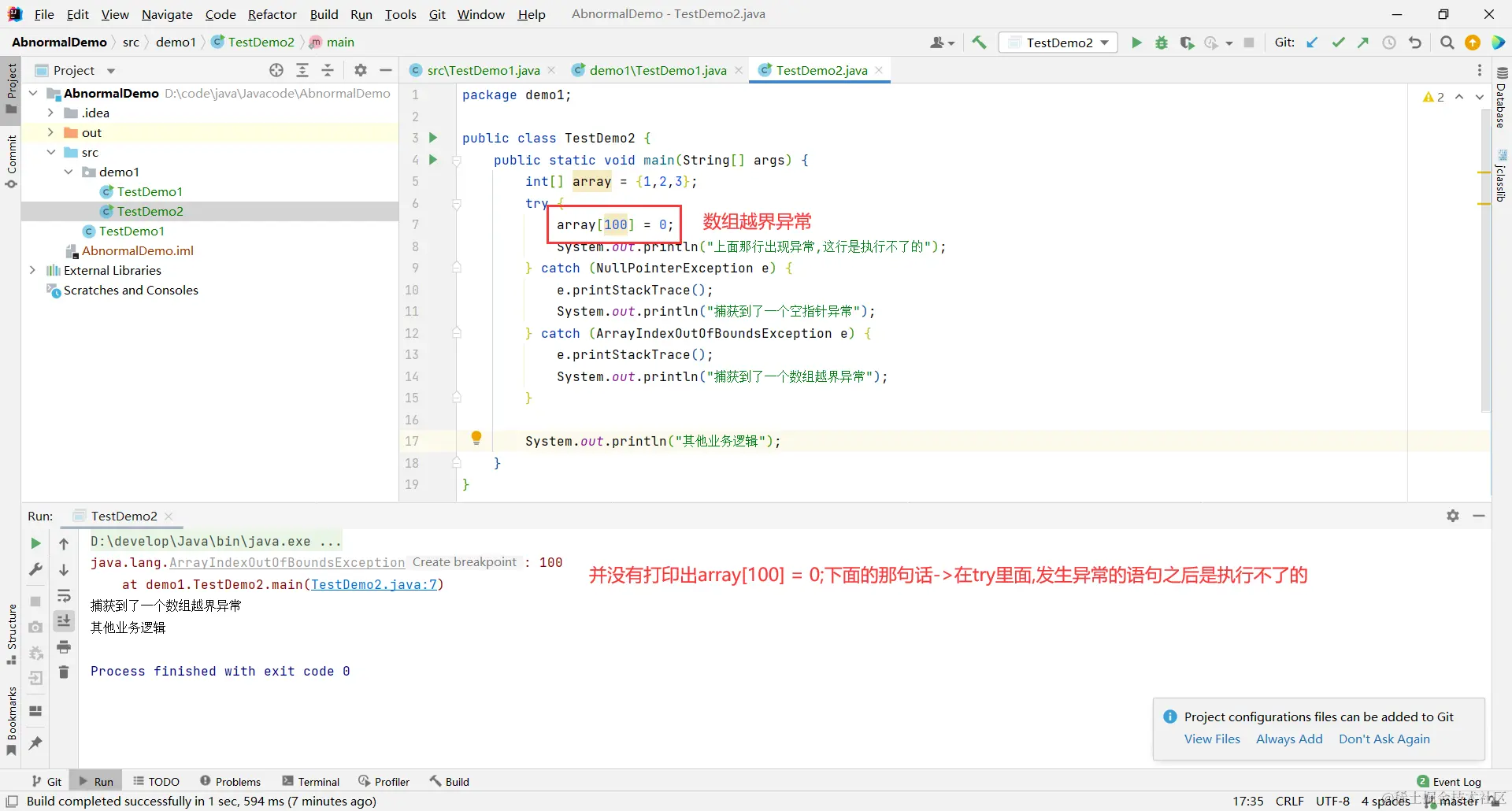
Task: Pin the Run tab with pin icon
Action: (35, 742)
